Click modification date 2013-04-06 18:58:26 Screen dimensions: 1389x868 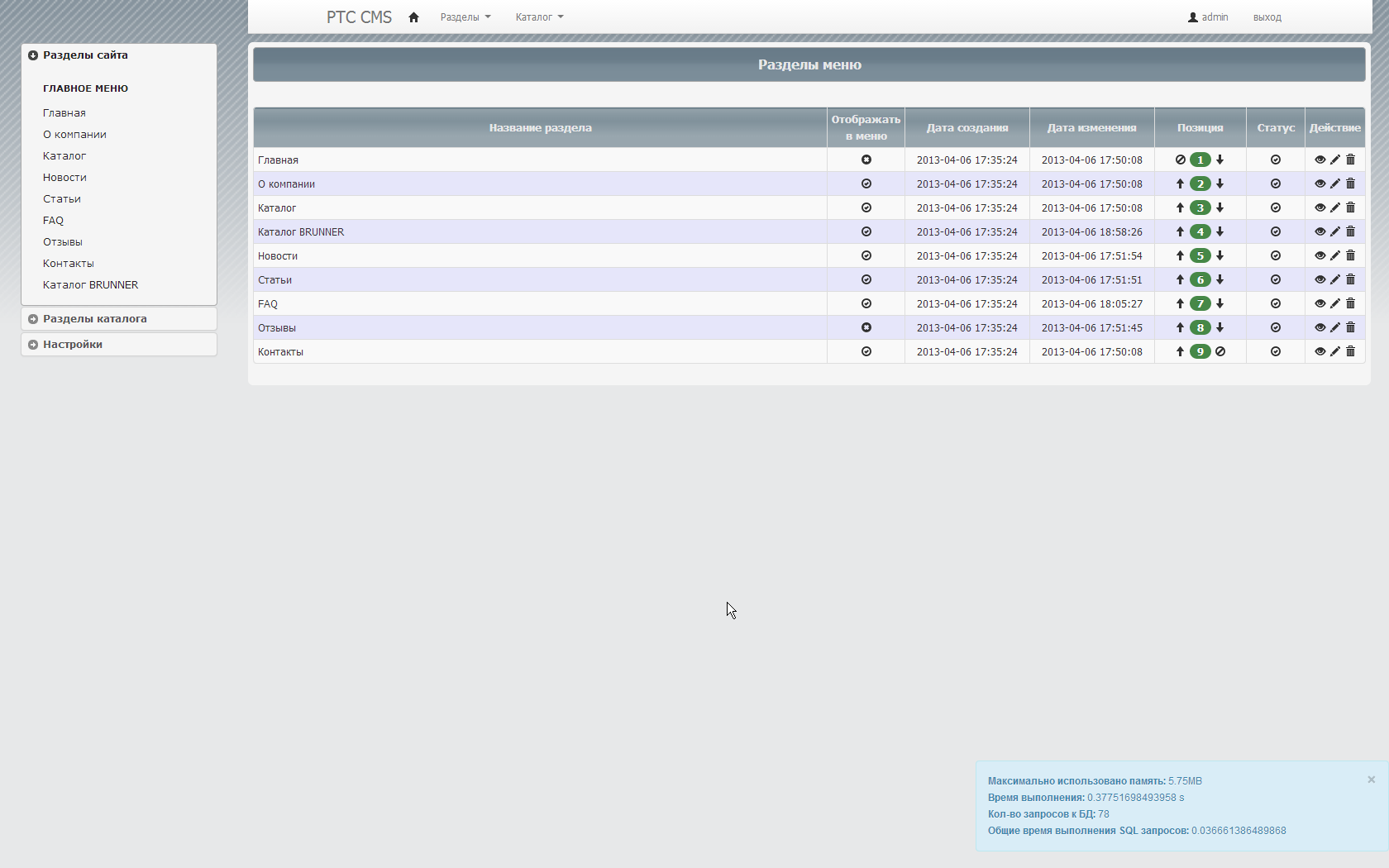[1092, 232]
